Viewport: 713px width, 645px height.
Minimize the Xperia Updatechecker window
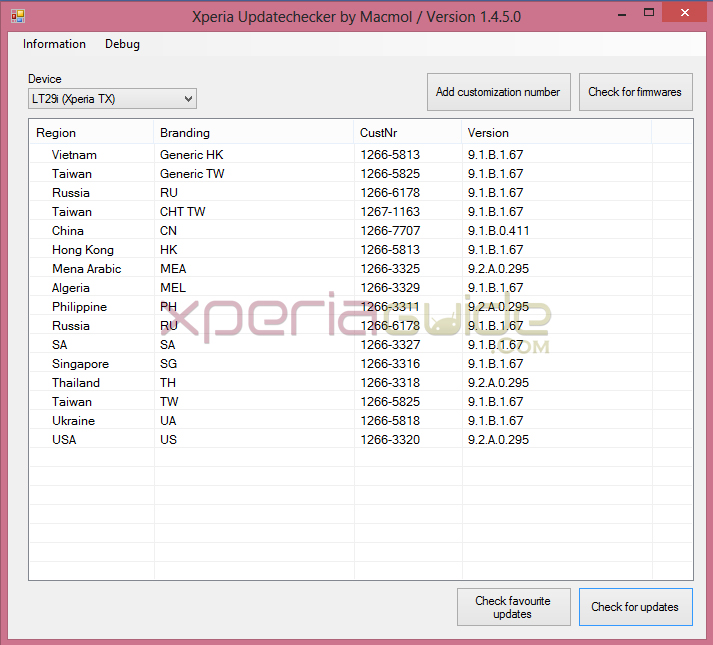click(x=622, y=13)
